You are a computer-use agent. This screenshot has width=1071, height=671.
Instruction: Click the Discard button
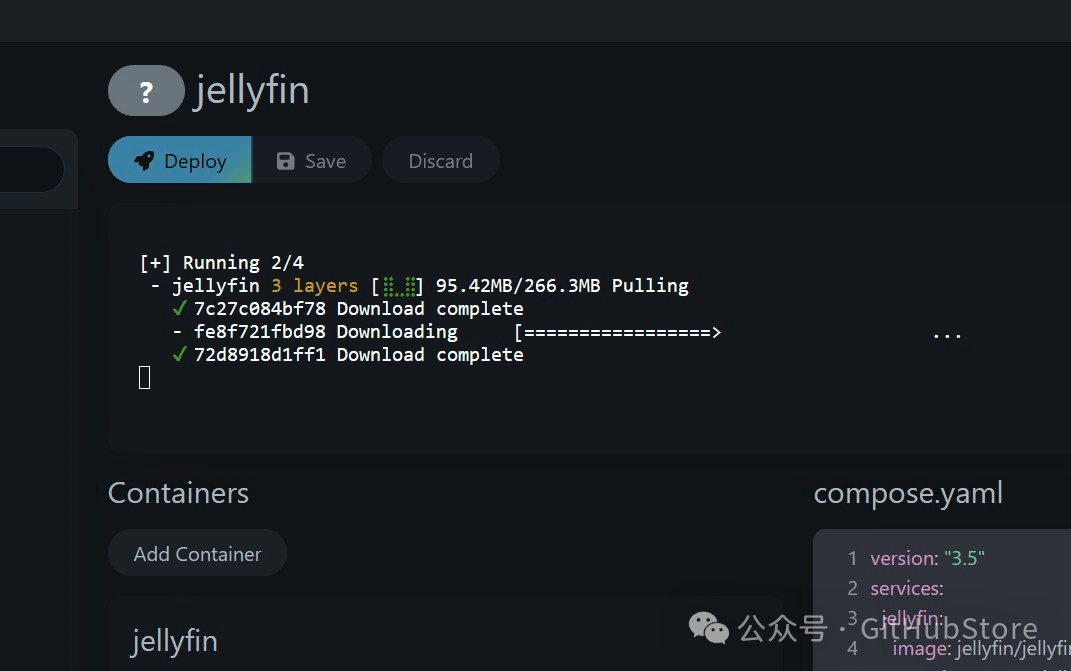(441, 160)
